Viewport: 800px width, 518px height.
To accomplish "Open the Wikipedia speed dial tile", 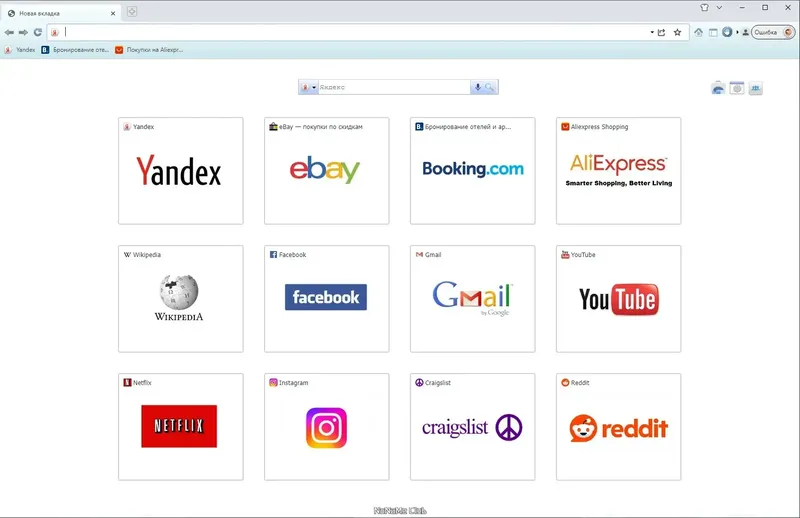I will [x=181, y=299].
